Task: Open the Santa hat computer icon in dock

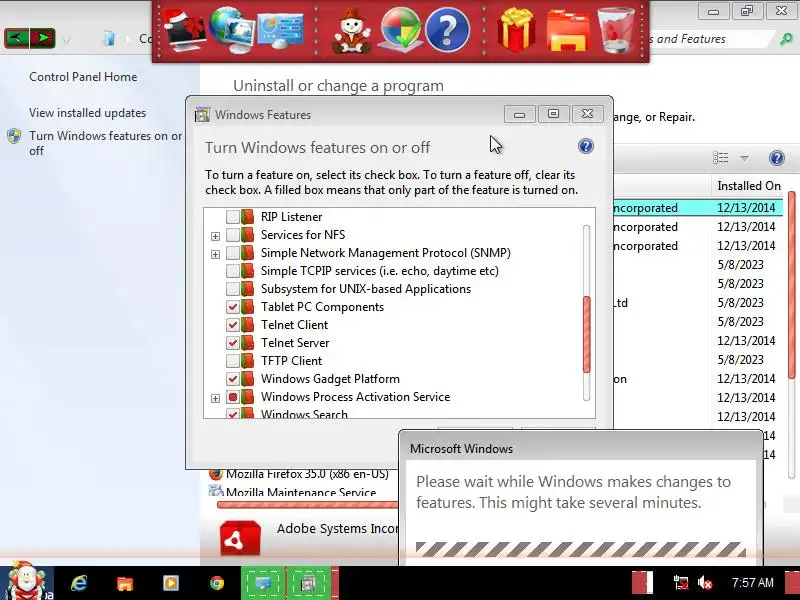Action: click(184, 31)
